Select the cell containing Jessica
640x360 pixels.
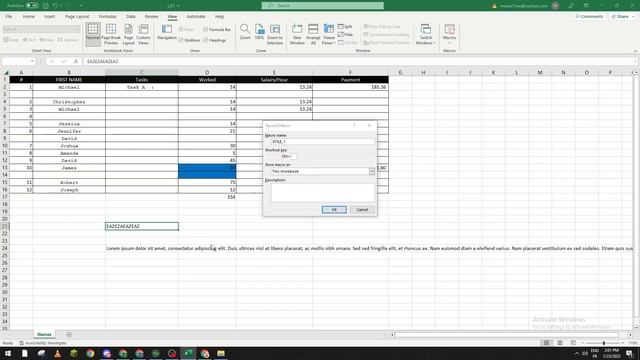69,124
